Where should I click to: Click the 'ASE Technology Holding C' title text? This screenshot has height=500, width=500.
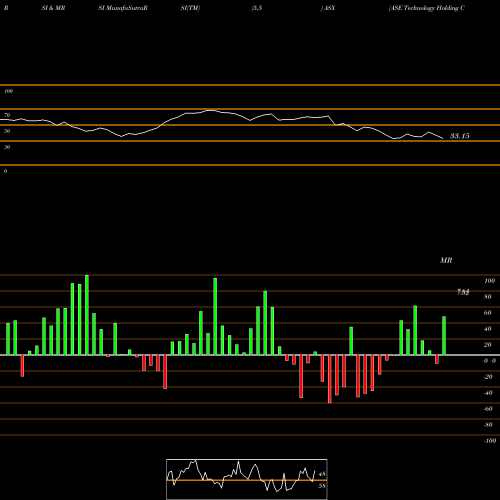pos(427,8)
